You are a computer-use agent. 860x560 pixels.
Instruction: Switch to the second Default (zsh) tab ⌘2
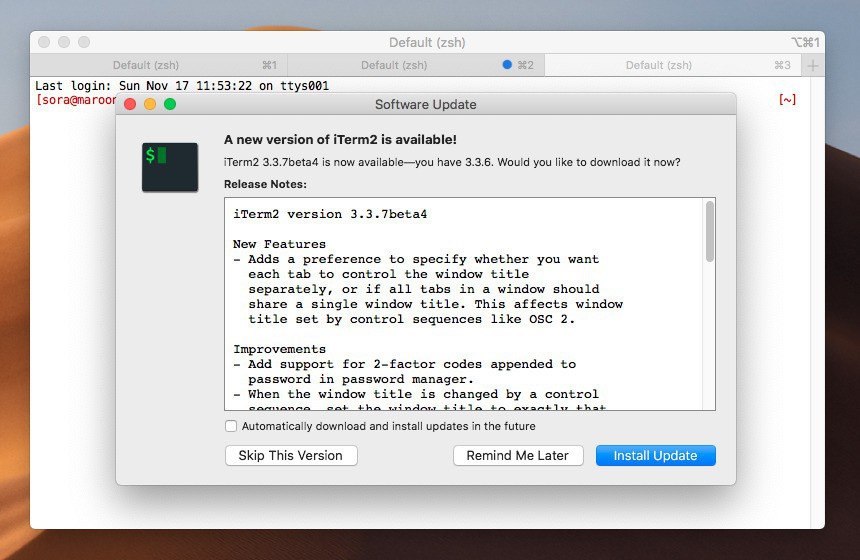coord(416,65)
